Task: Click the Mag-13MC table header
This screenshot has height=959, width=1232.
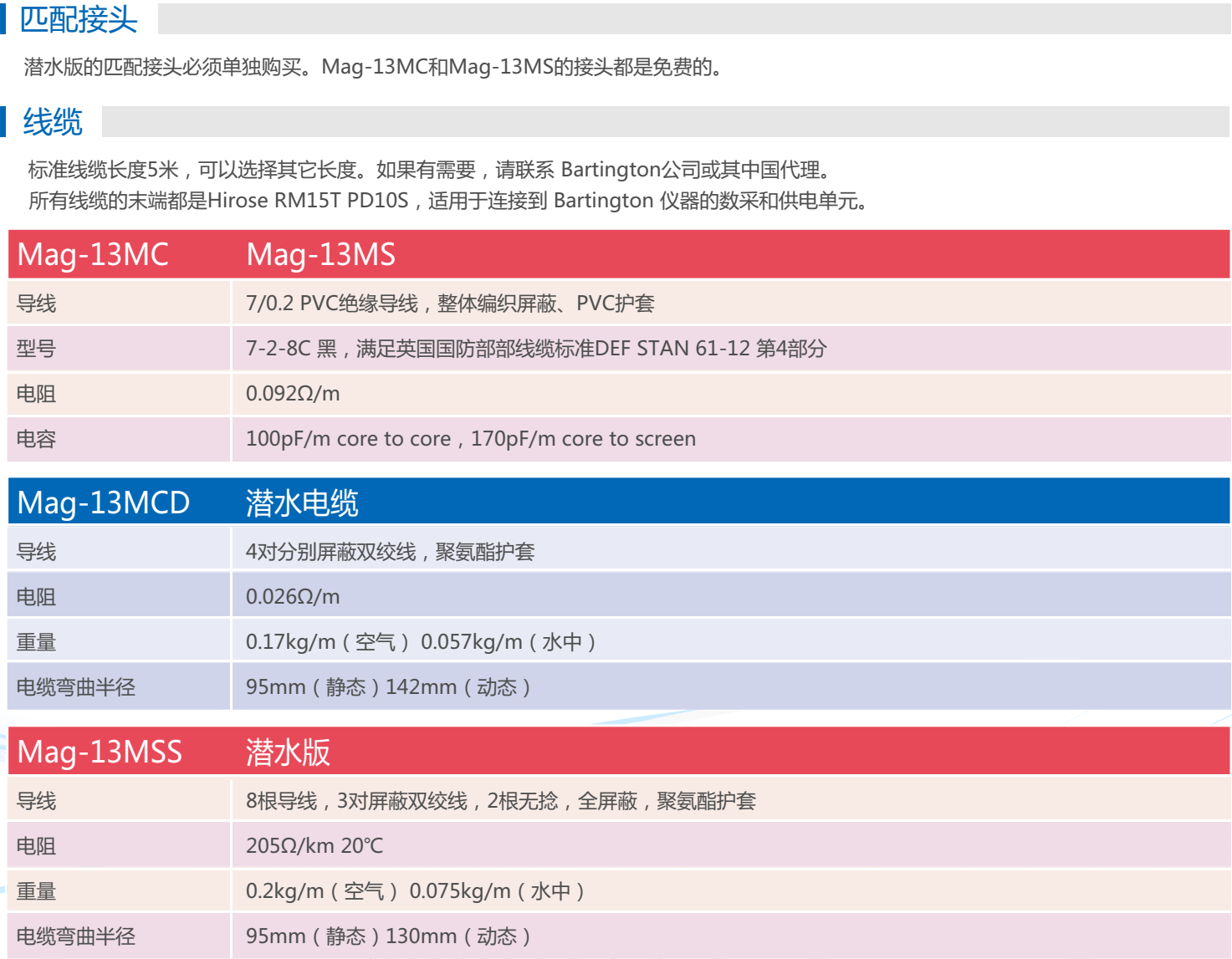Action: (93, 254)
